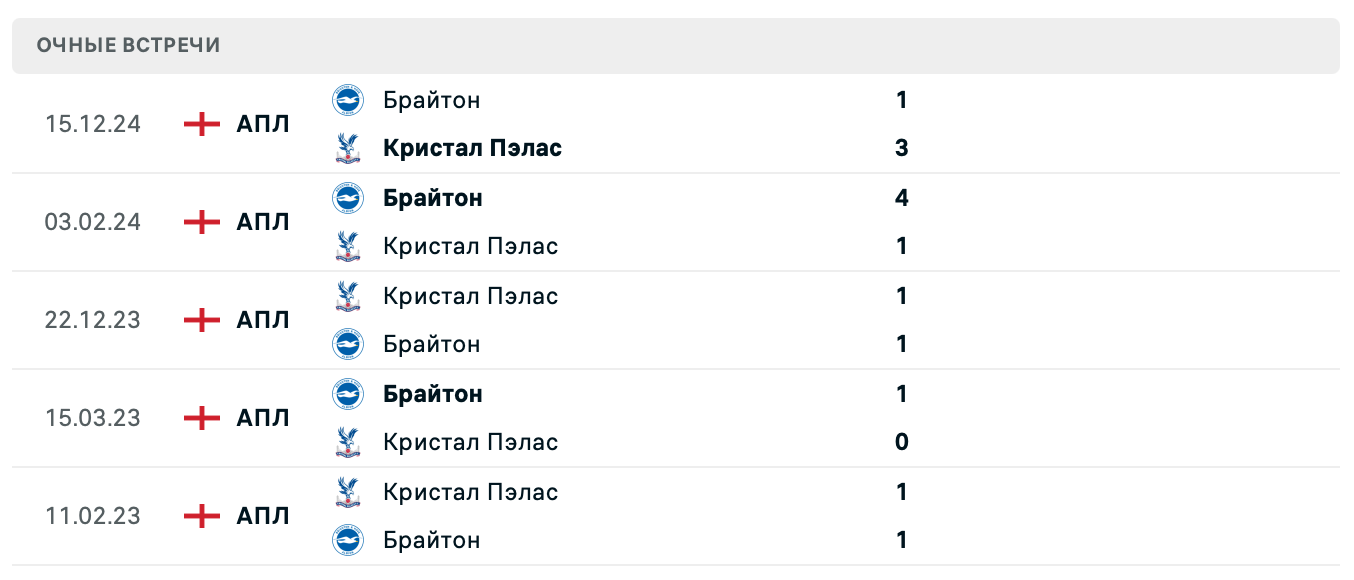Click Crystal Palace crest in the 11.02.23 match
This screenshot has width=1354, height=580.
tap(347, 492)
